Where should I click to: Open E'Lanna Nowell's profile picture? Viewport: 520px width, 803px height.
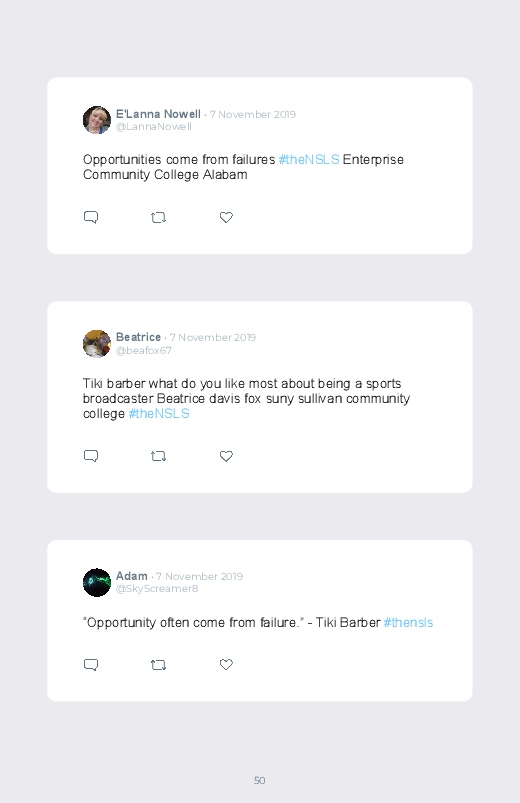(x=97, y=120)
